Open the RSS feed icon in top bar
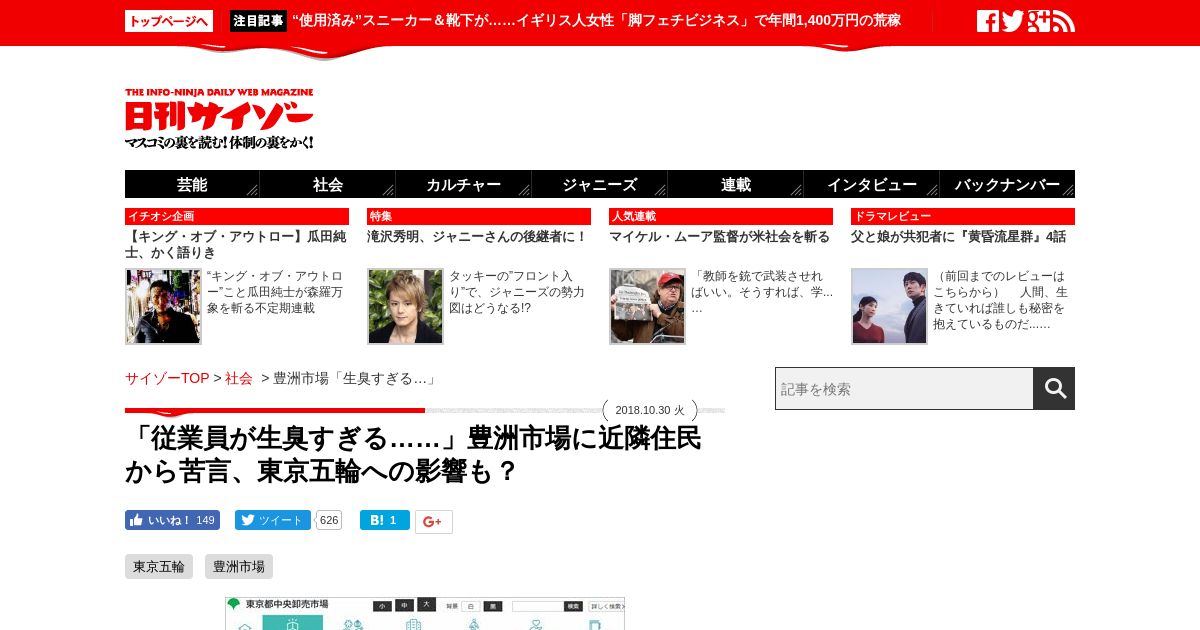This screenshot has width=1200, height=630. pos(1064,21)
